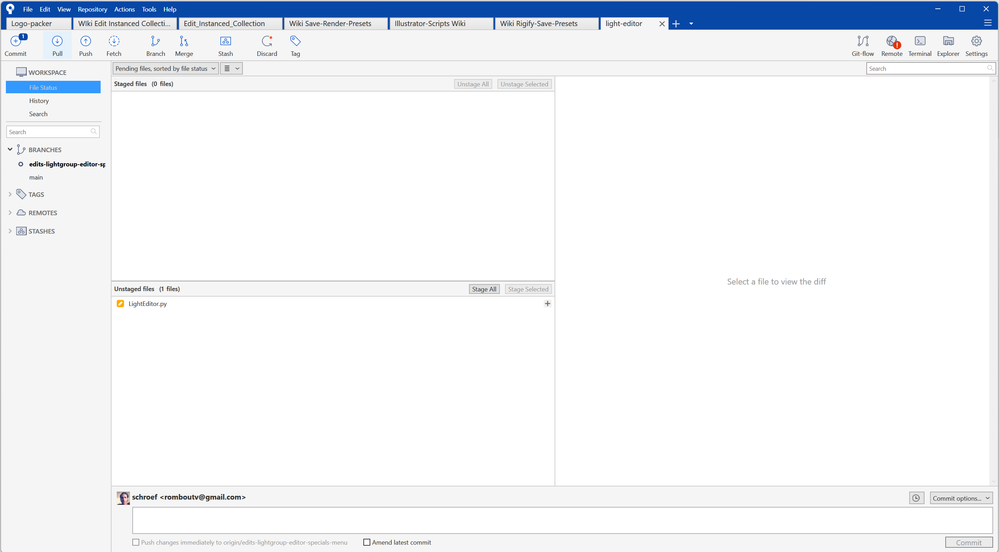This screenshot has width=999, height=552.
Task: Fetch from remote using Fetch icon
Action: point(114,45)
